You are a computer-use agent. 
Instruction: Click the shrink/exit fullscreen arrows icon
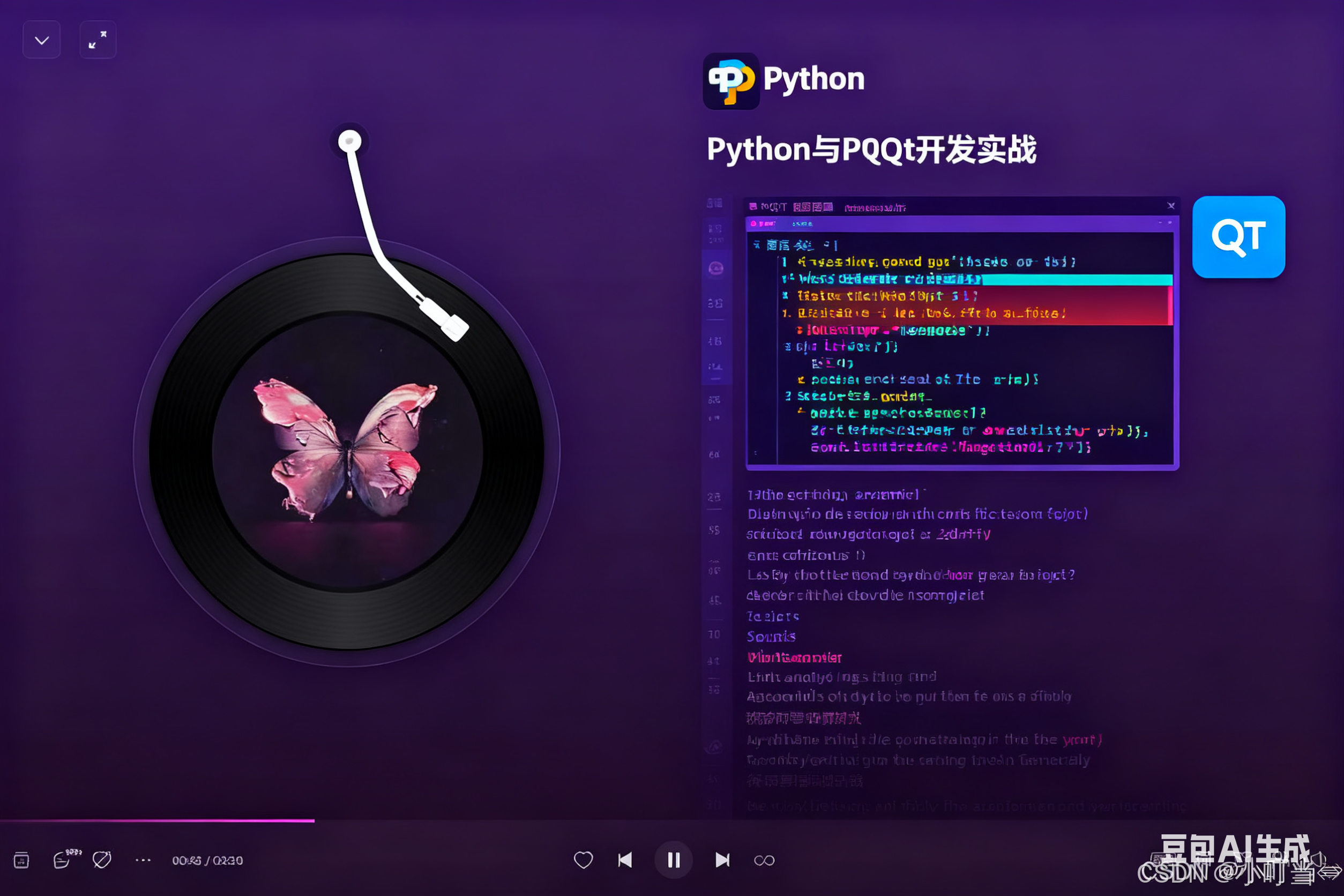(98, 40)
